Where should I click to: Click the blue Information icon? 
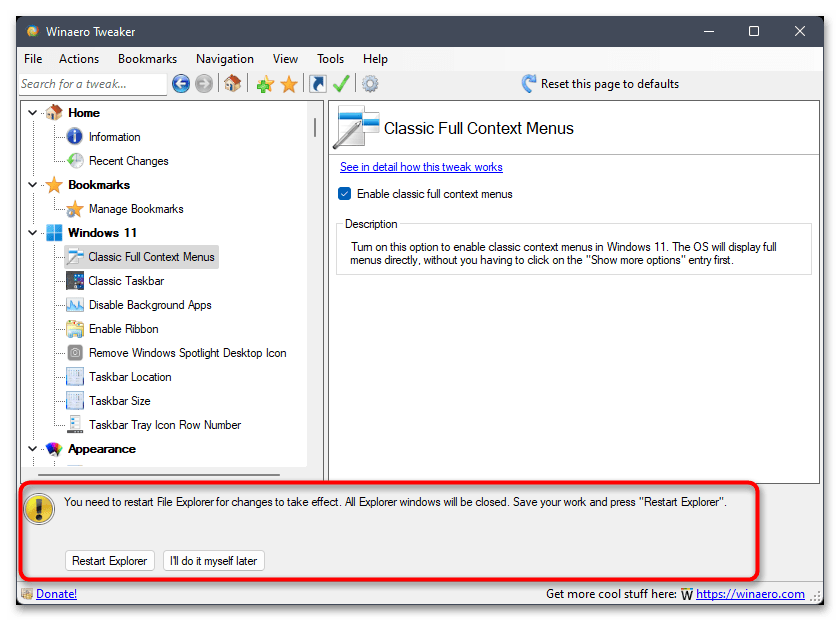pos(74,137)
